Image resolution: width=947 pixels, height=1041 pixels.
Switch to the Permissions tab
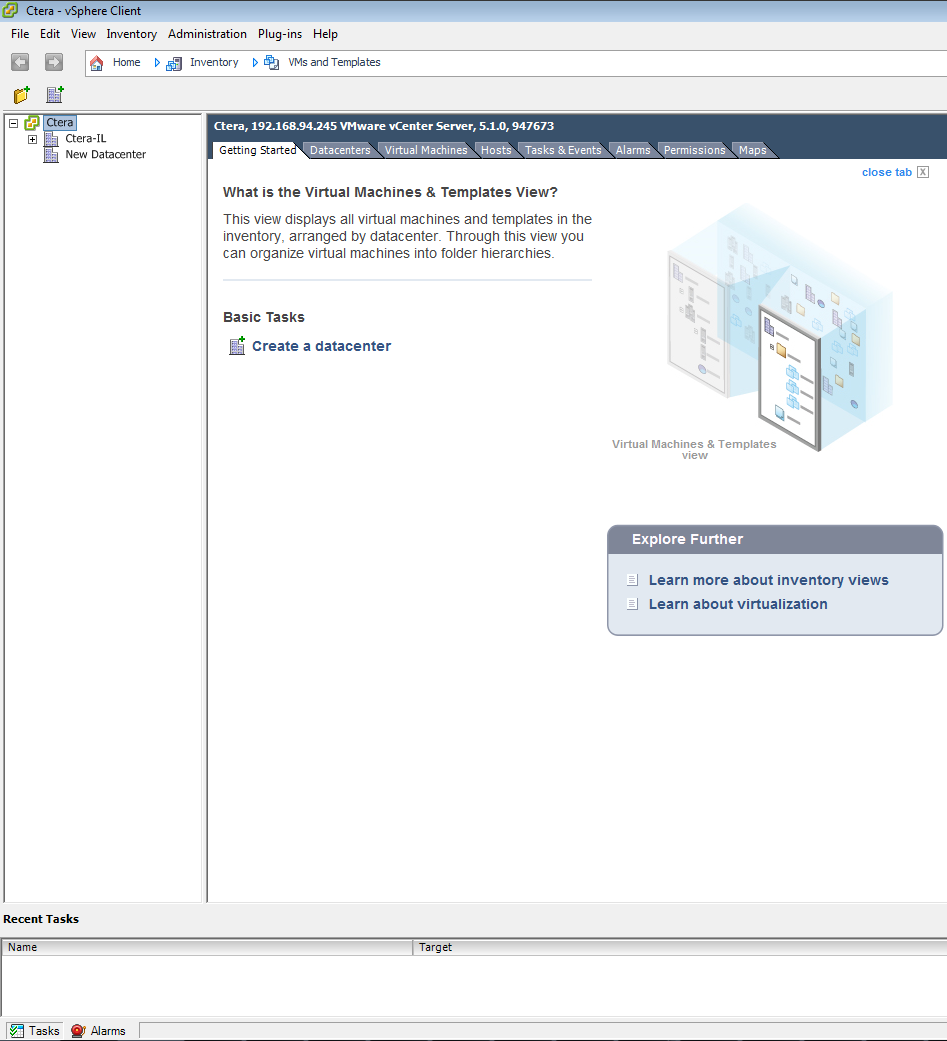point(695,150)
